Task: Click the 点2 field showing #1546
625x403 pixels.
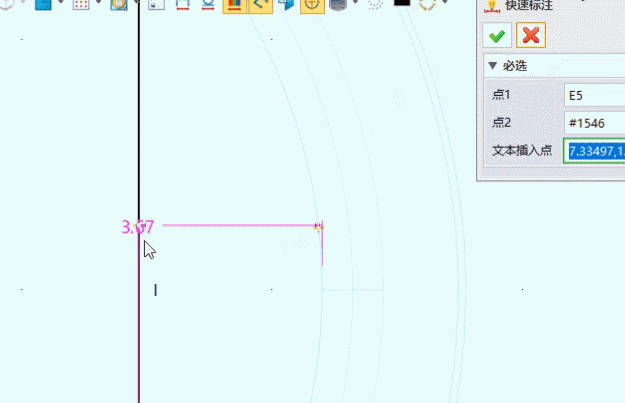Action: click(595, 123)
